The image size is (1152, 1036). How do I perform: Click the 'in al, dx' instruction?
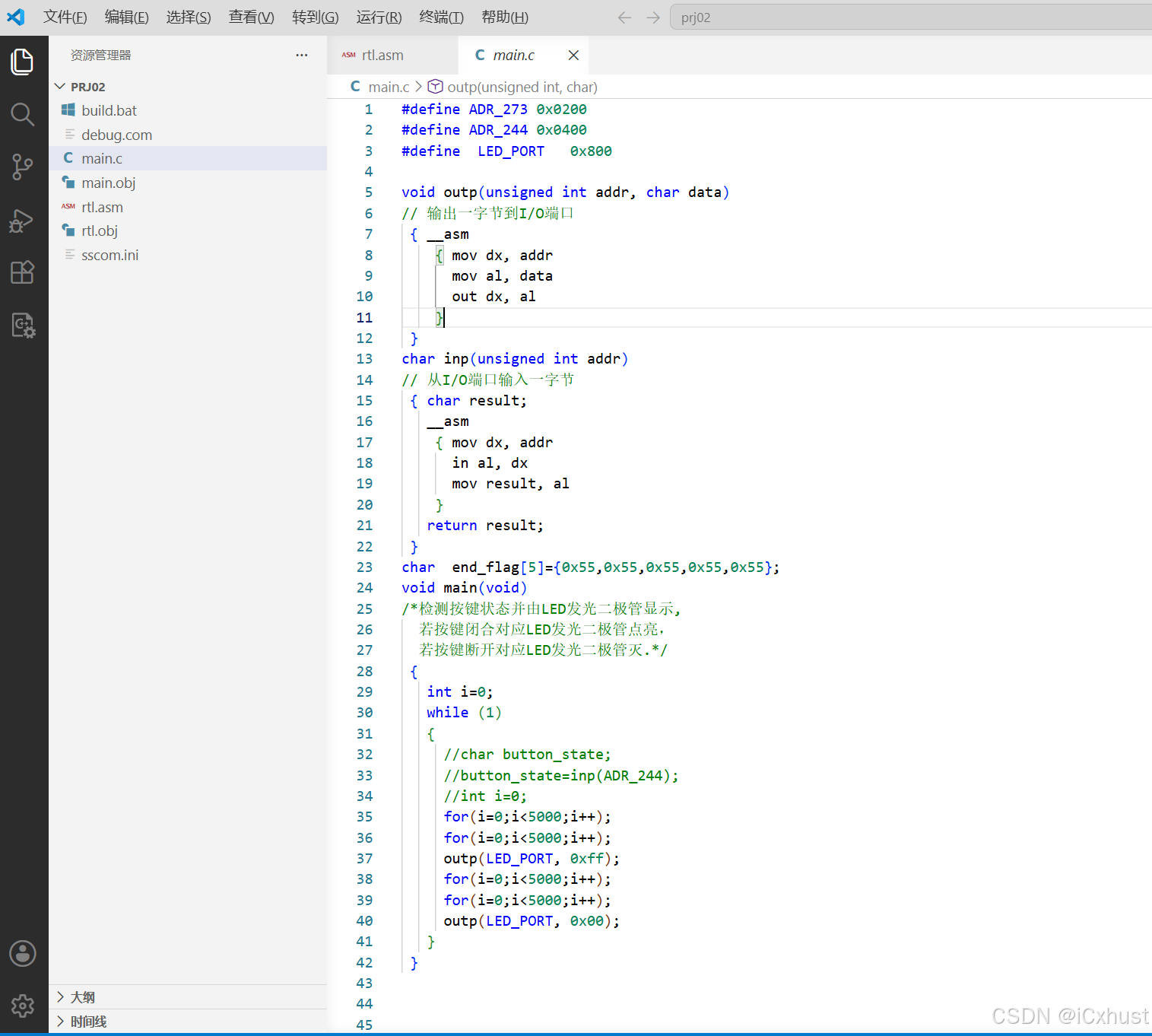click(490, 462)
